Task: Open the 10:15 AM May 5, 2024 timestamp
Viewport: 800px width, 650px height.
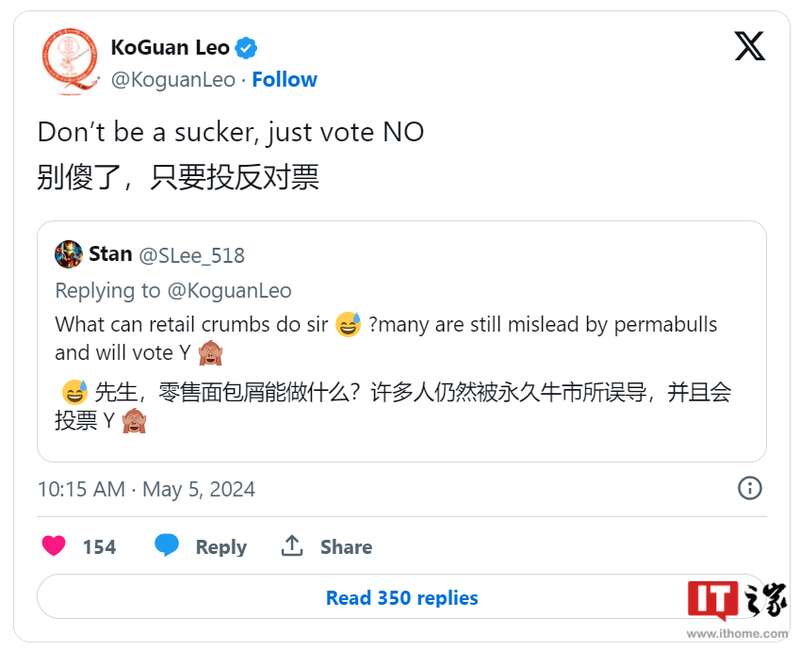Action: [x=146, y=489]
